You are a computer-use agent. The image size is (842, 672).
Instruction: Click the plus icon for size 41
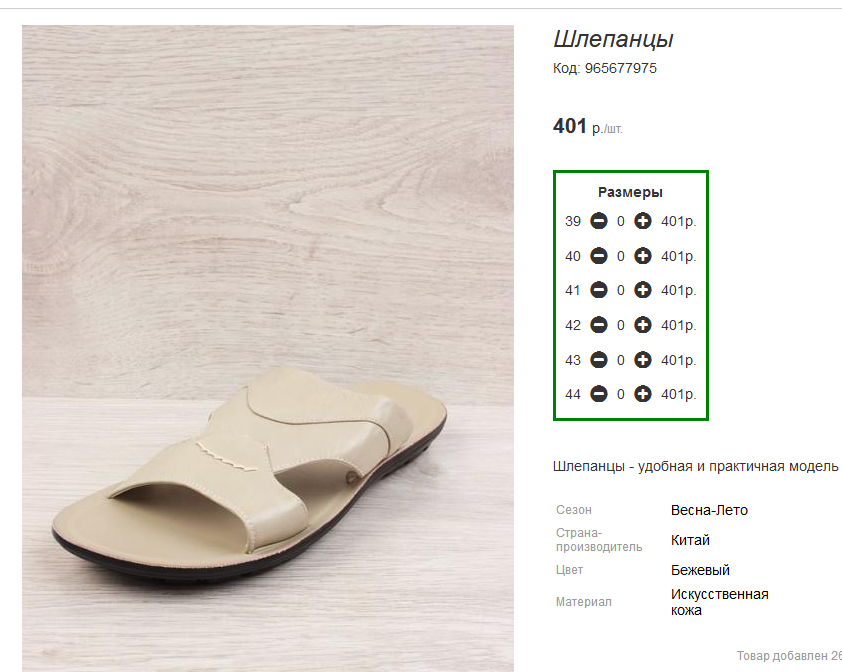[642, 290]
